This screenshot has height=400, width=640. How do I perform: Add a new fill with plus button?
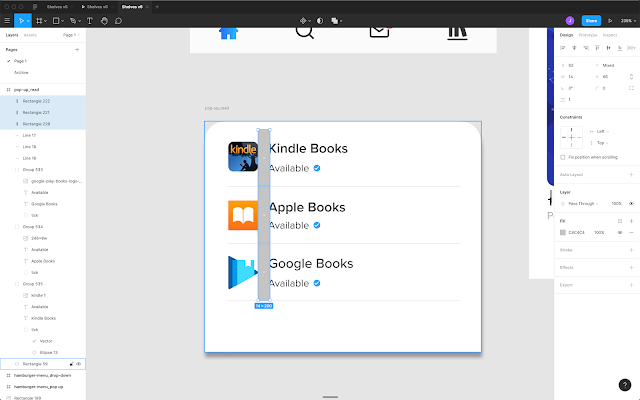pyautogui.click(x=631, y=221)
